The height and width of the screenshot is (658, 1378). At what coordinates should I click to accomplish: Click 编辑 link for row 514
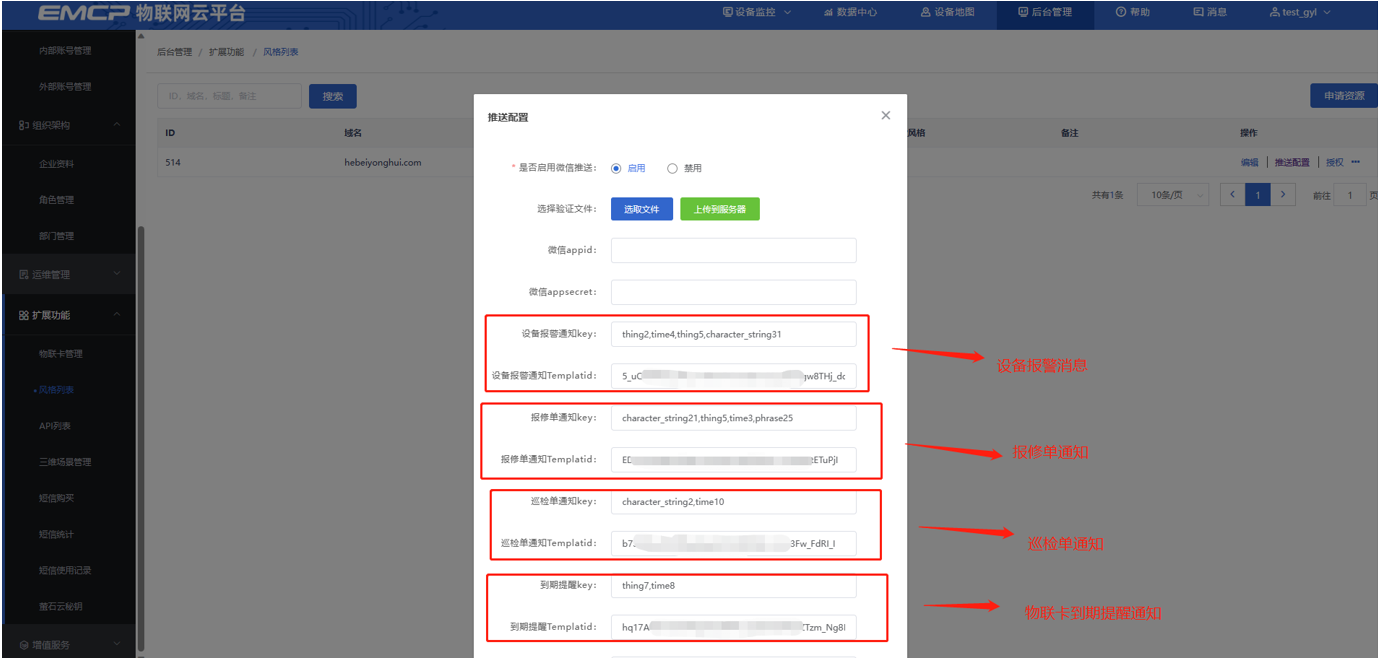(1249, 162)
